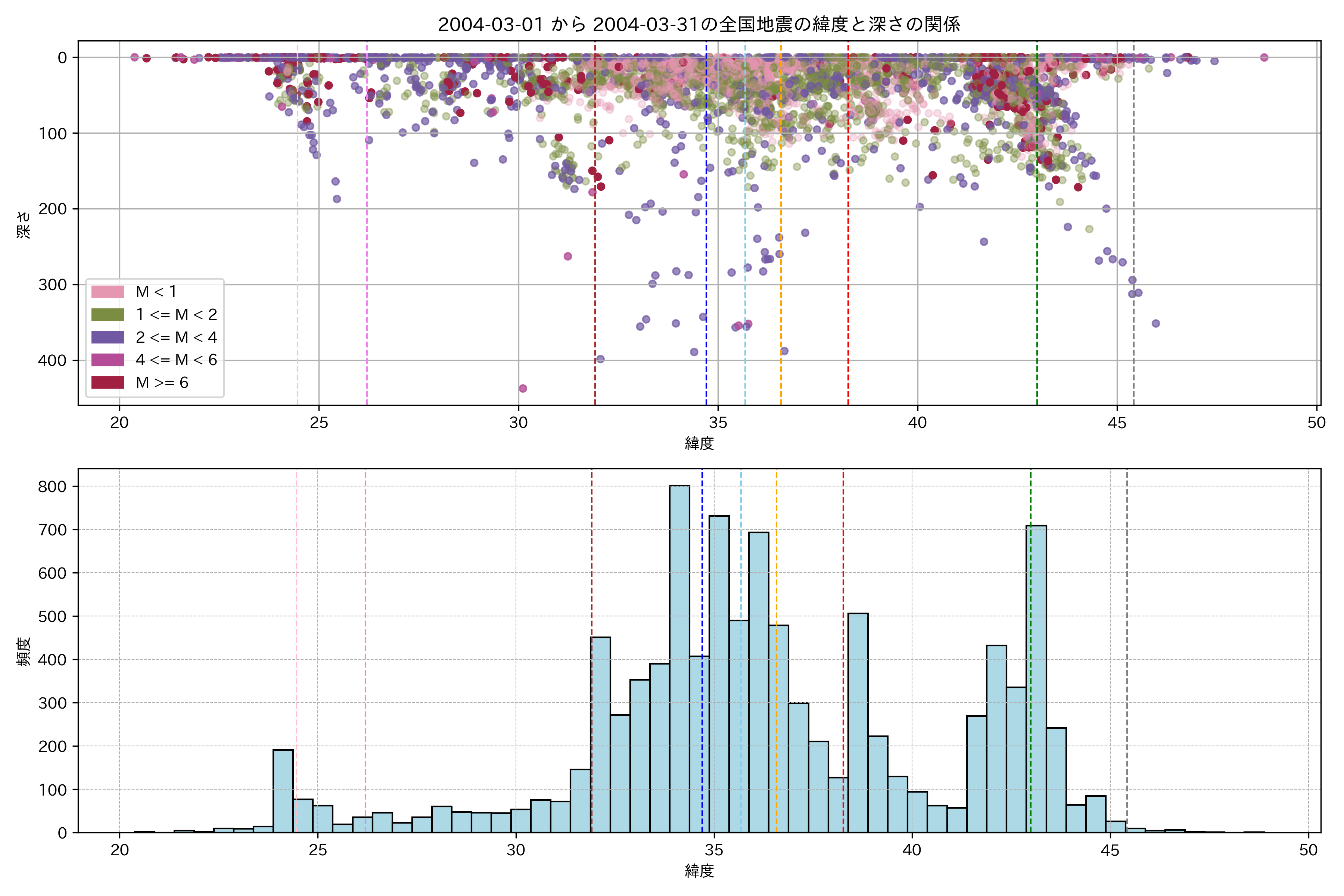Click the 頻度 y-axis label
1344x896 pixels.
24,651
